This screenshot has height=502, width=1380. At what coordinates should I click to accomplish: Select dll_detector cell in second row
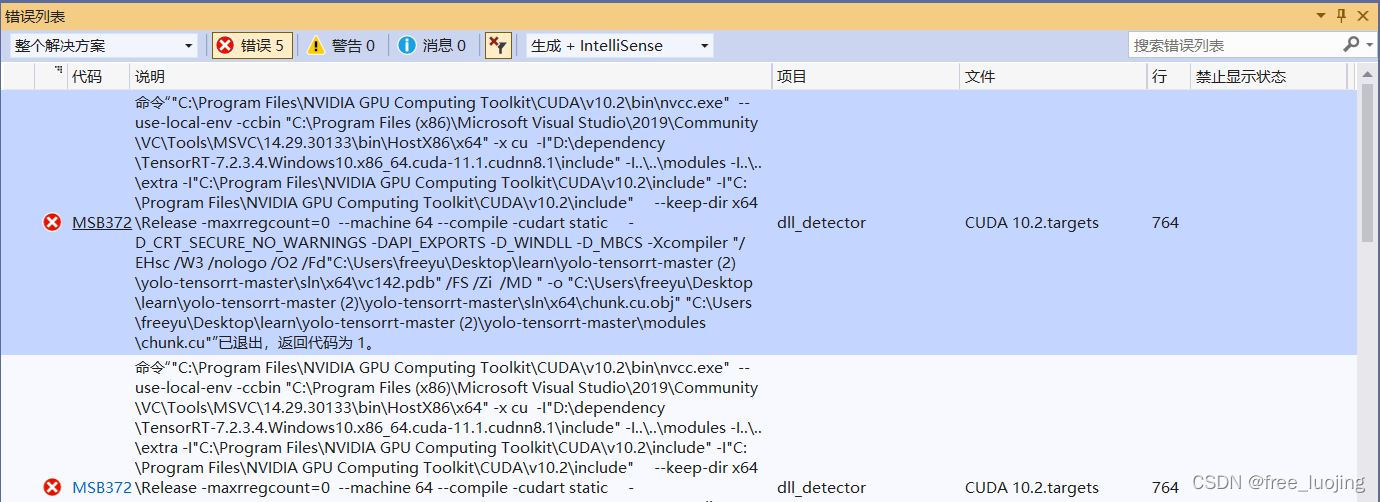pyautogui.click(x=821, y=487)
